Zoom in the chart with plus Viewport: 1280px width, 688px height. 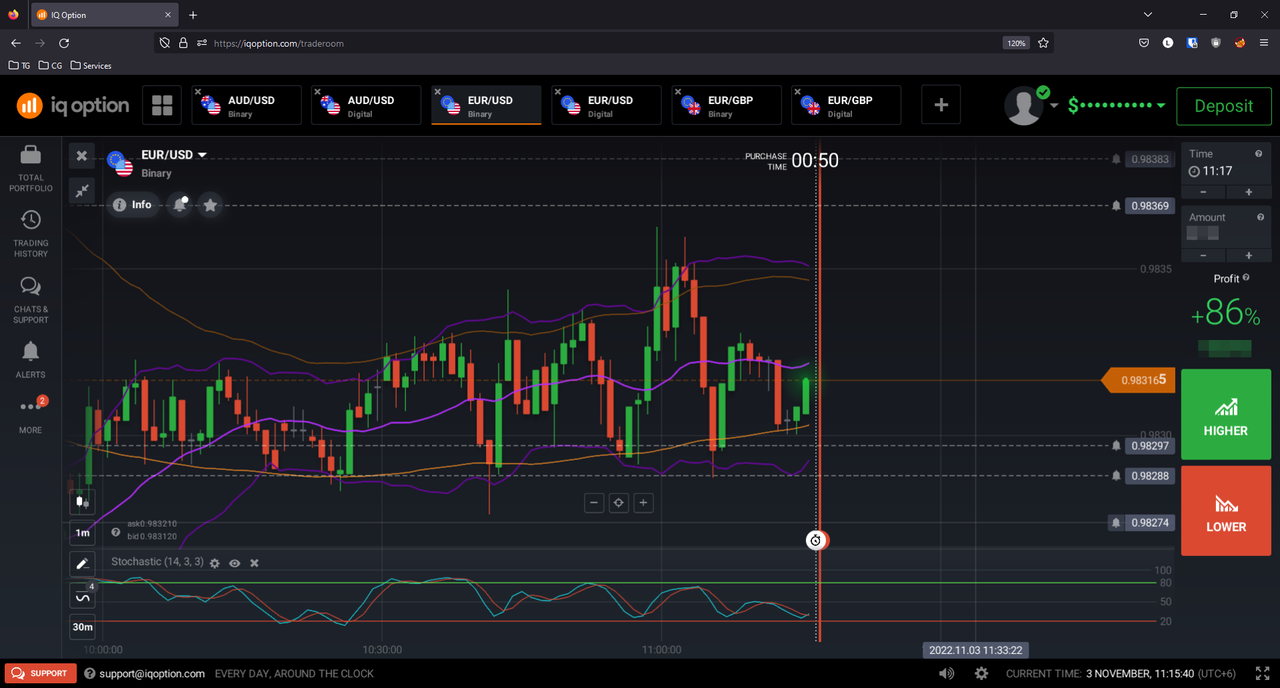644,503
